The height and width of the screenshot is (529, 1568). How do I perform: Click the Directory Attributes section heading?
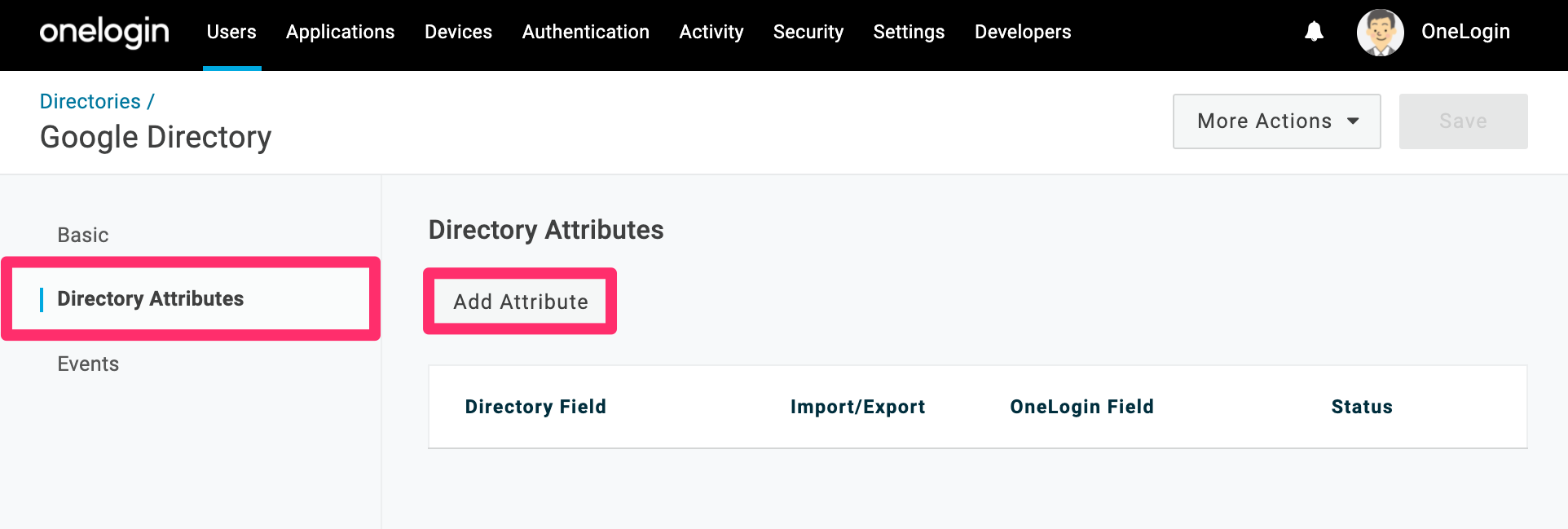coord(546,230)
